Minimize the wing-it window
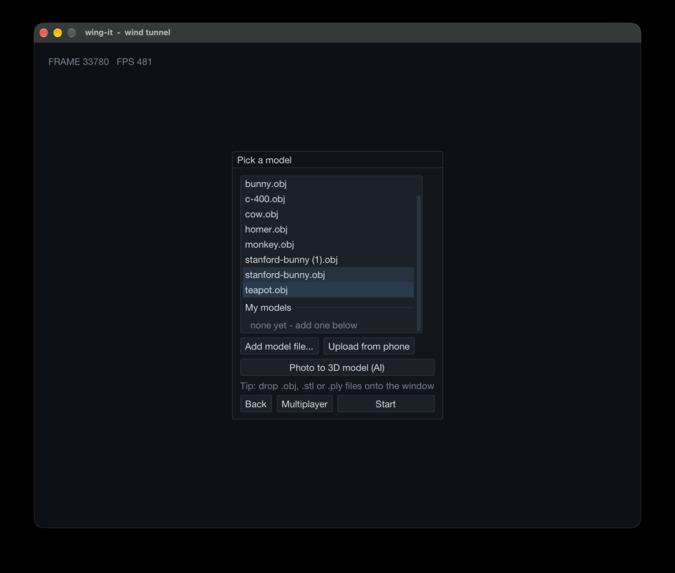 coord(58,33)
